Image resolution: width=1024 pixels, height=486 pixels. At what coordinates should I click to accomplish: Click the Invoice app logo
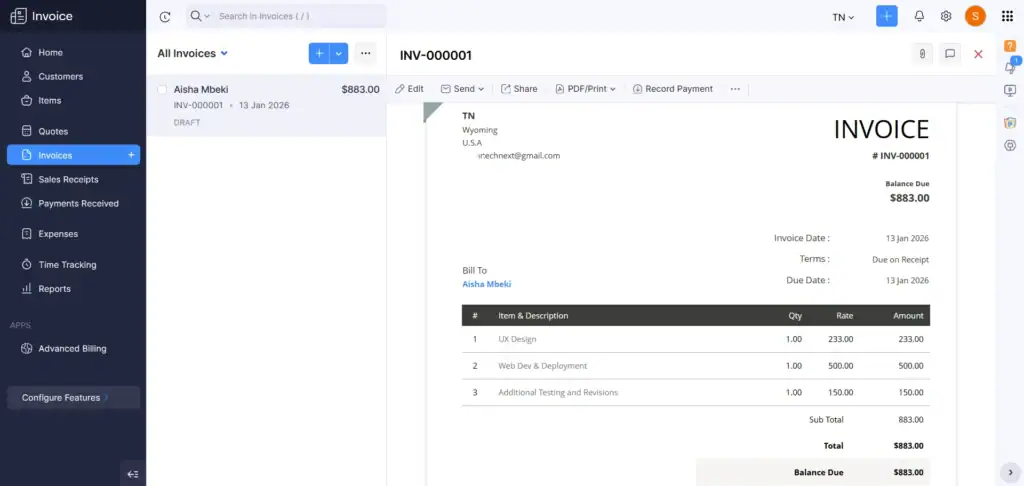click(42, 16)
